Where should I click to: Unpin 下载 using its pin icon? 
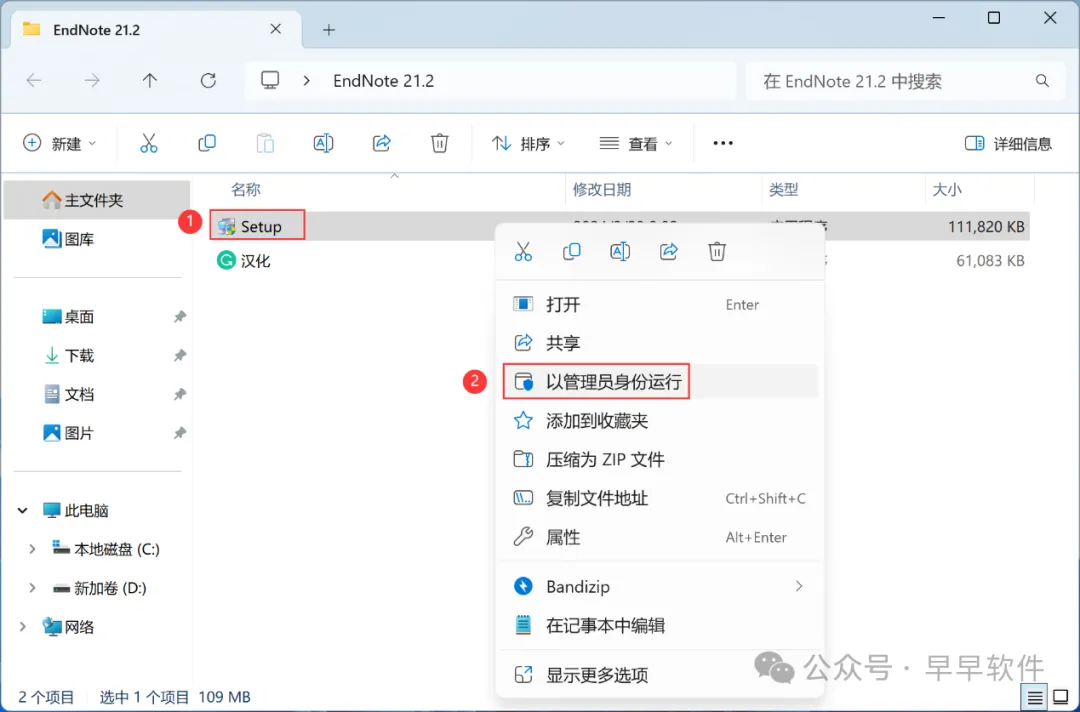pos(179,355)
